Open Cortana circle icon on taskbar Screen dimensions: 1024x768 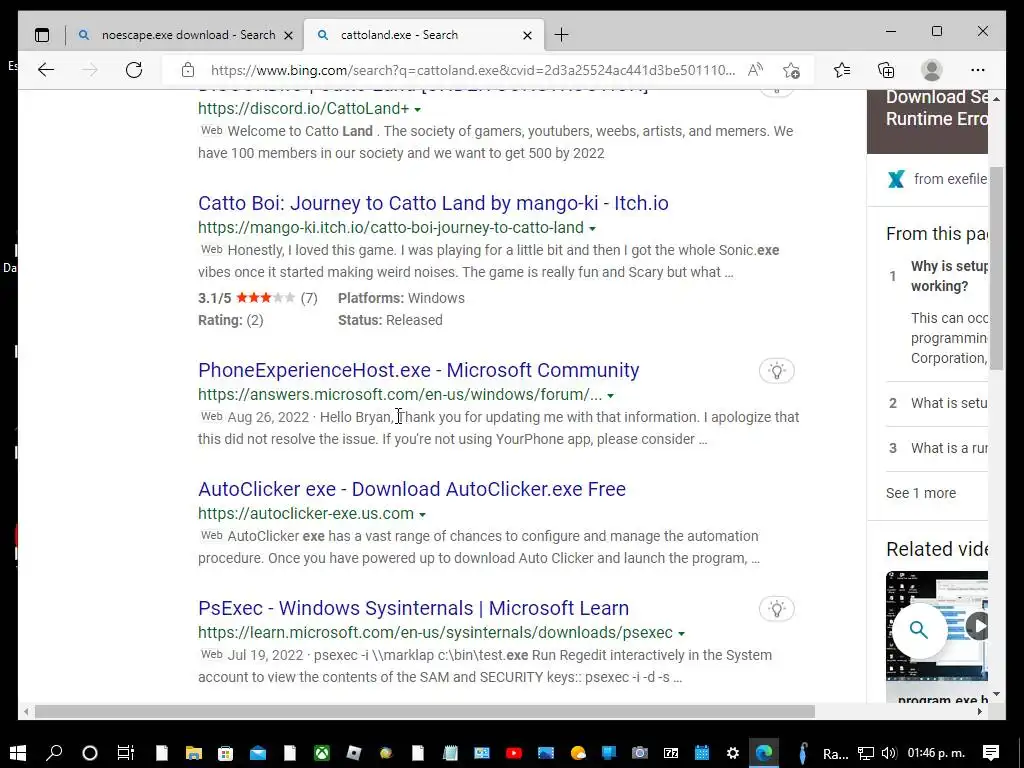click(90, 753)
